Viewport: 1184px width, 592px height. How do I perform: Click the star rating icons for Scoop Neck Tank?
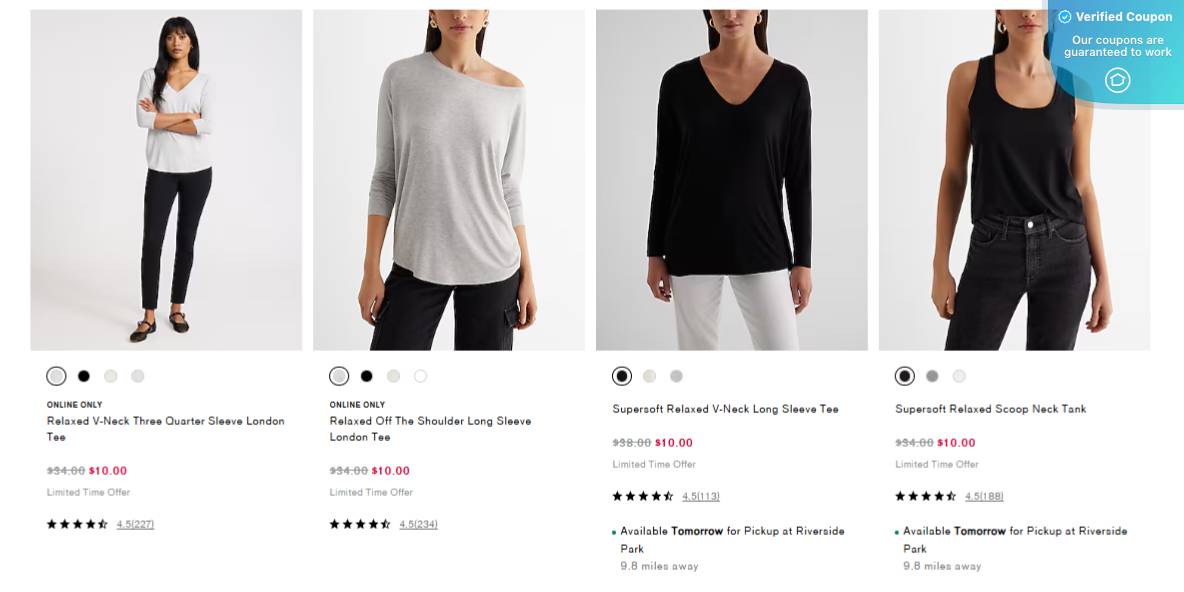(x=925, y=495)
